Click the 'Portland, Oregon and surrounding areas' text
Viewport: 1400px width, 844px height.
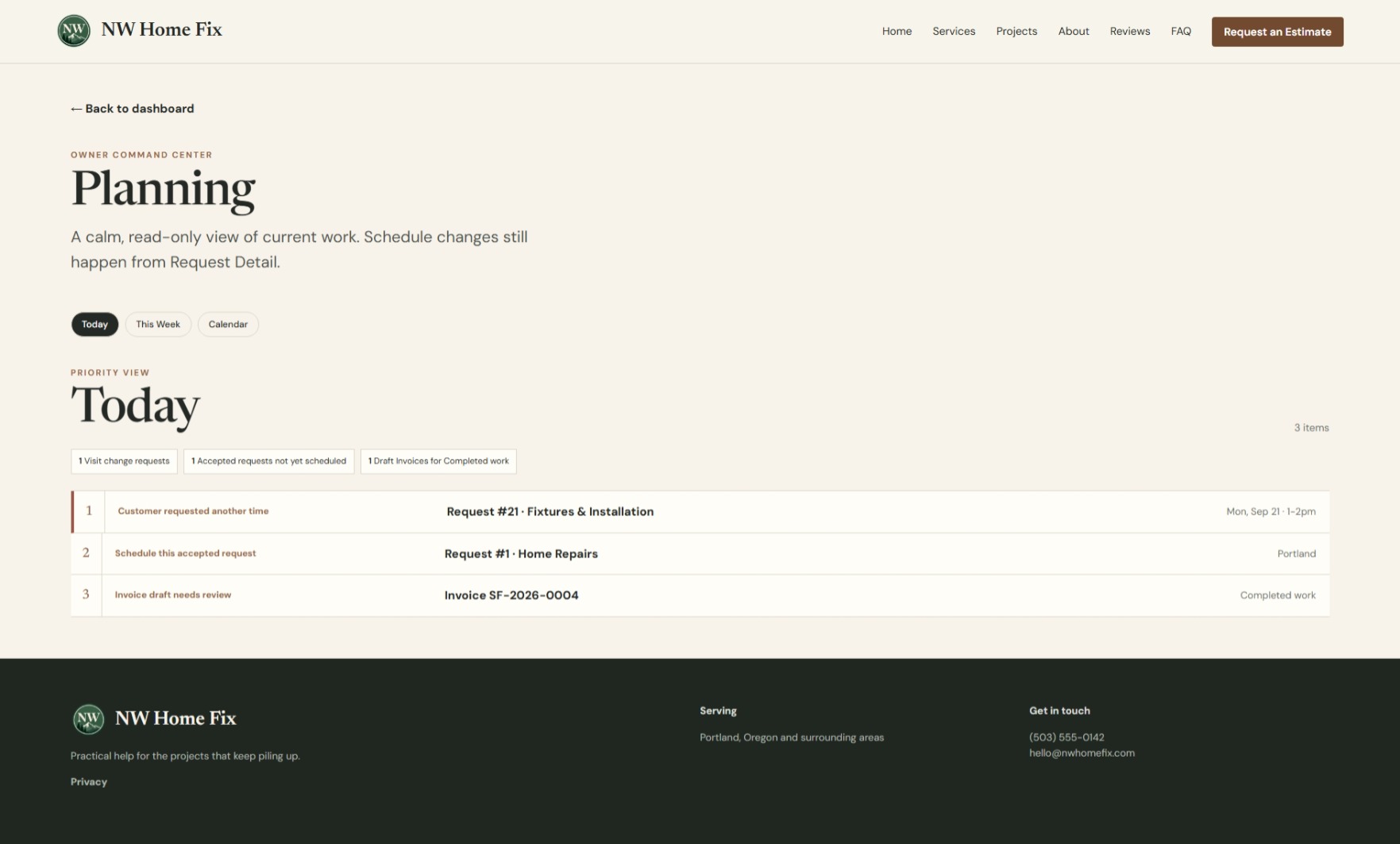tap(791, 738)
